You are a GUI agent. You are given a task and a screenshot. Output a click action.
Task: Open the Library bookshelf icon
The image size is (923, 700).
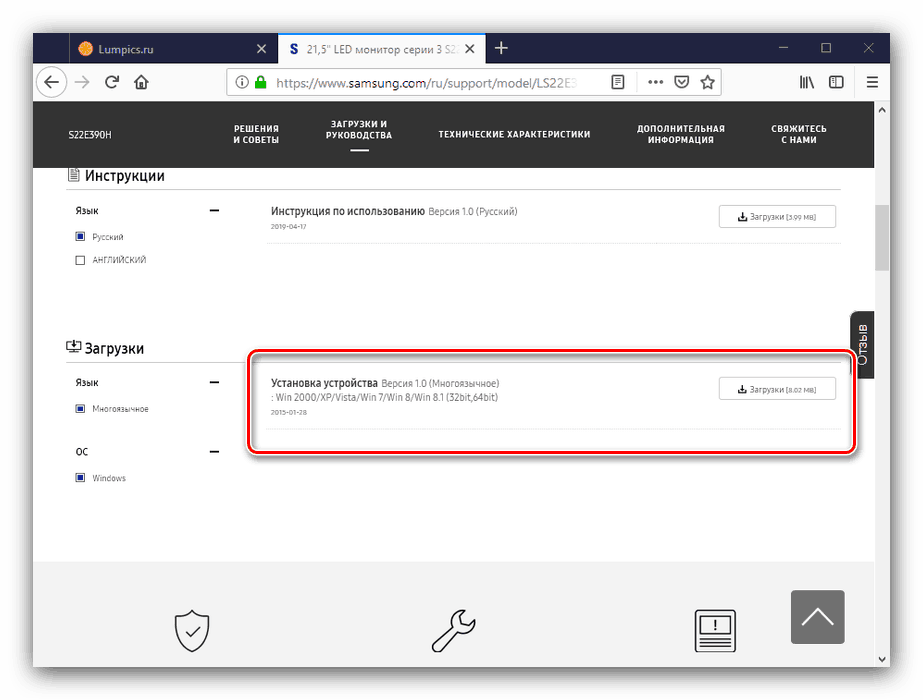(806, 82)
